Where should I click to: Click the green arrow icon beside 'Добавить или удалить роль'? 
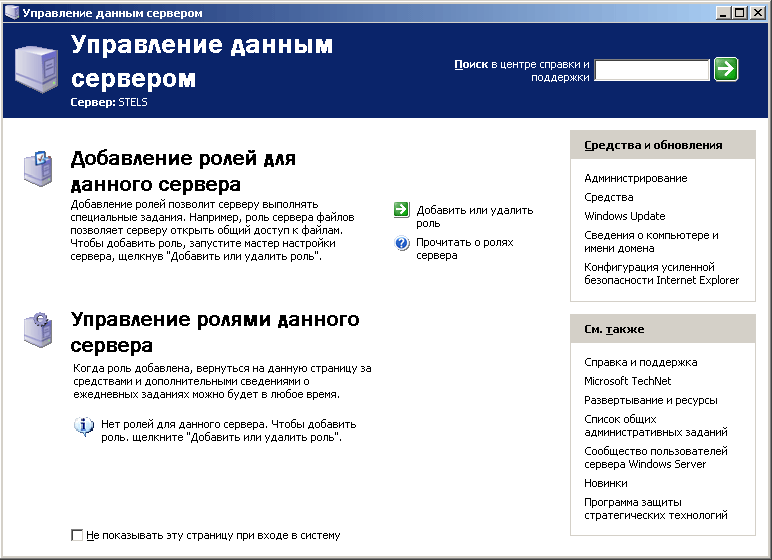point(401,209)
